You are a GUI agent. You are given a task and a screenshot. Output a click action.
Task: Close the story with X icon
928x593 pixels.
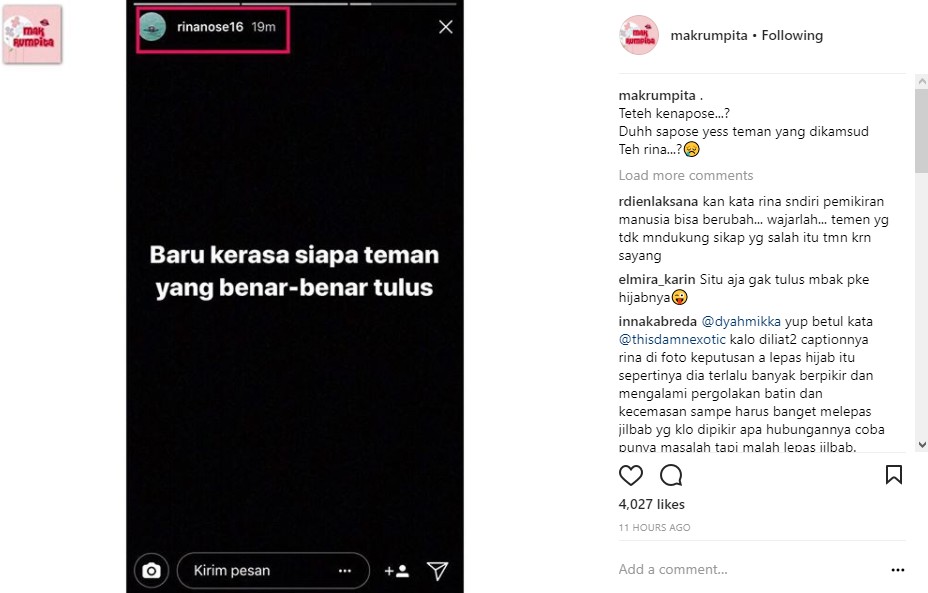pos(446,27)
